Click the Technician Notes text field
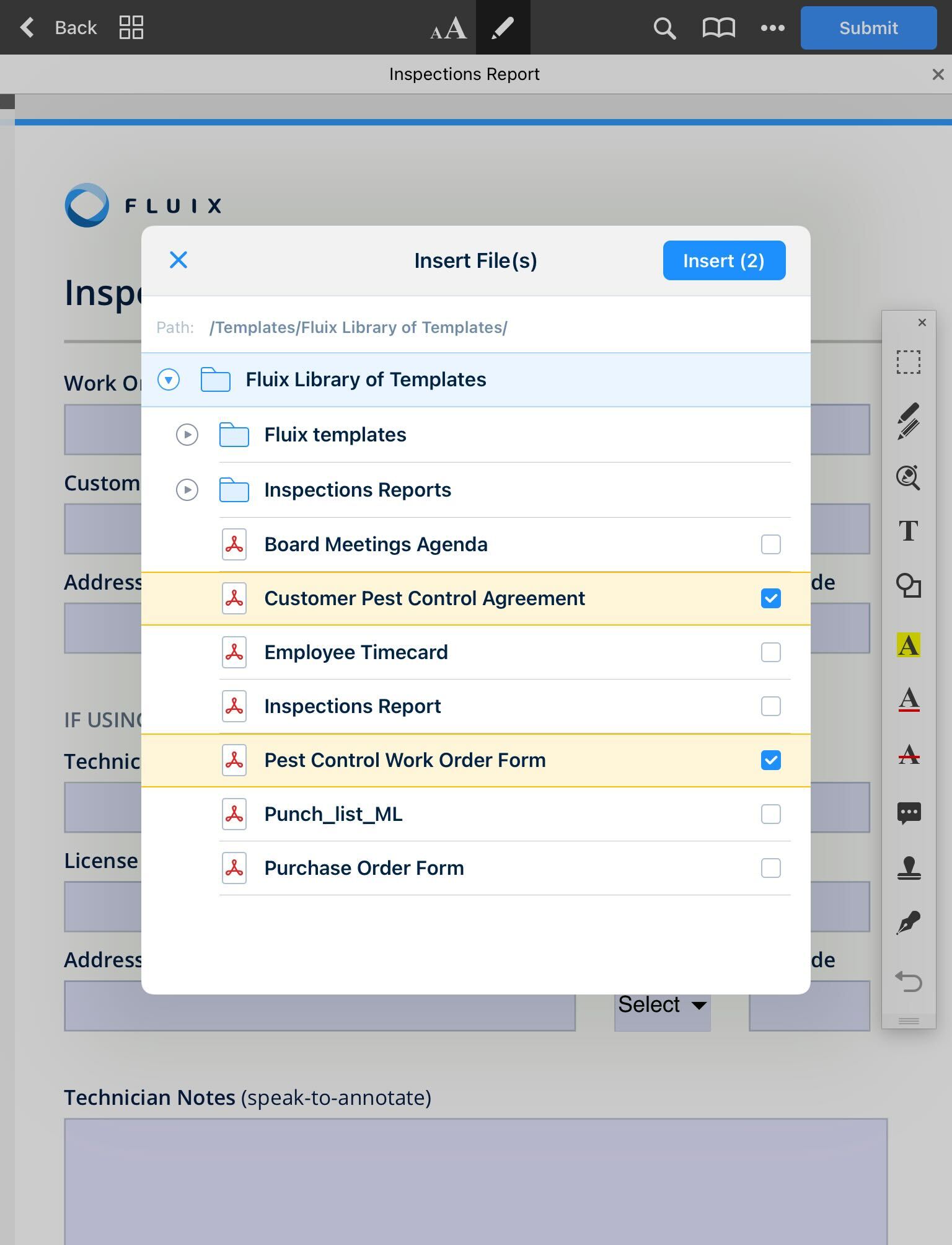Viewport: 952px width, 1245px height. coord(475,1178)
